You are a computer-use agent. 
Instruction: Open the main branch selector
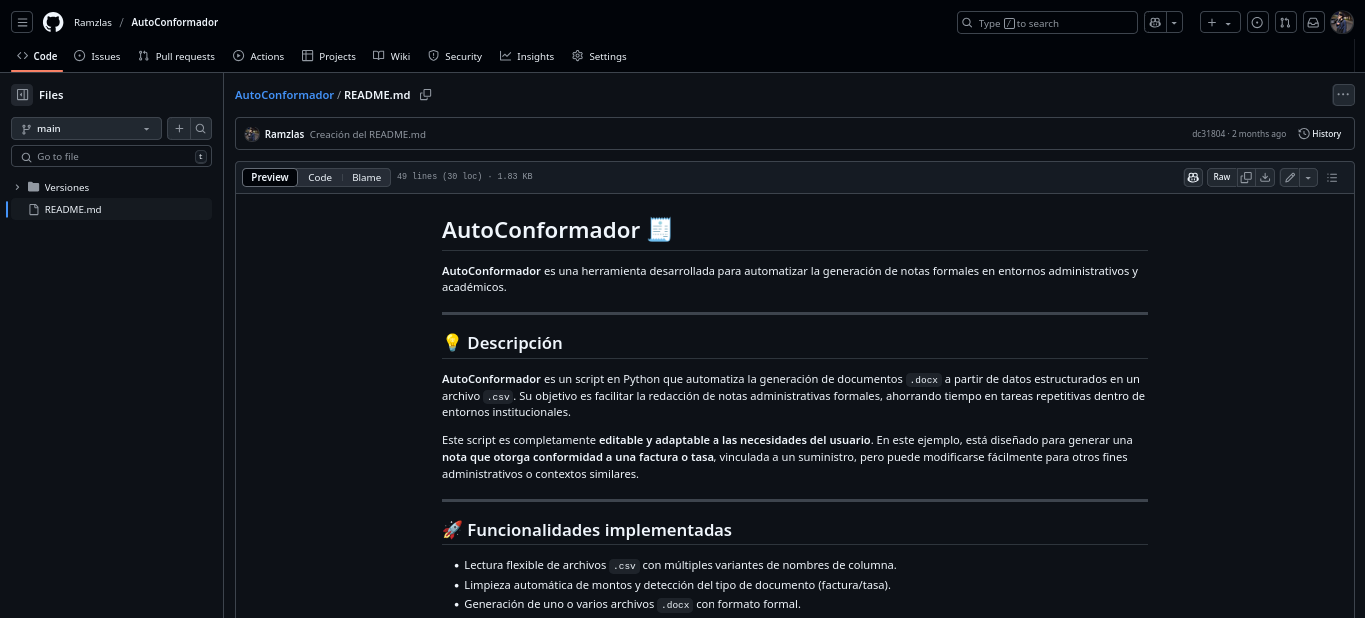click(x=86, y=128)
